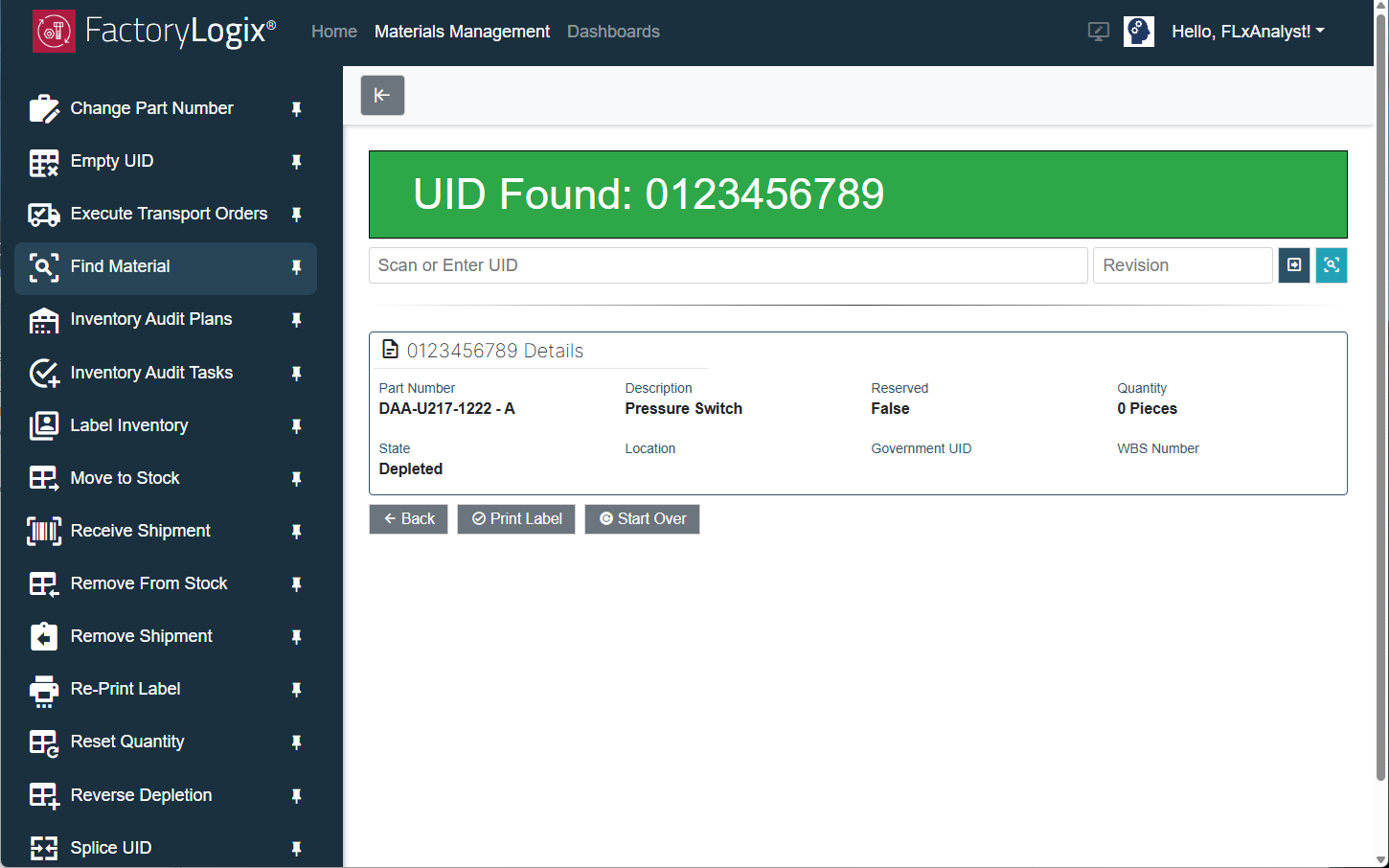Toggle the pin for Reverse Depletion

click(296, 795)
